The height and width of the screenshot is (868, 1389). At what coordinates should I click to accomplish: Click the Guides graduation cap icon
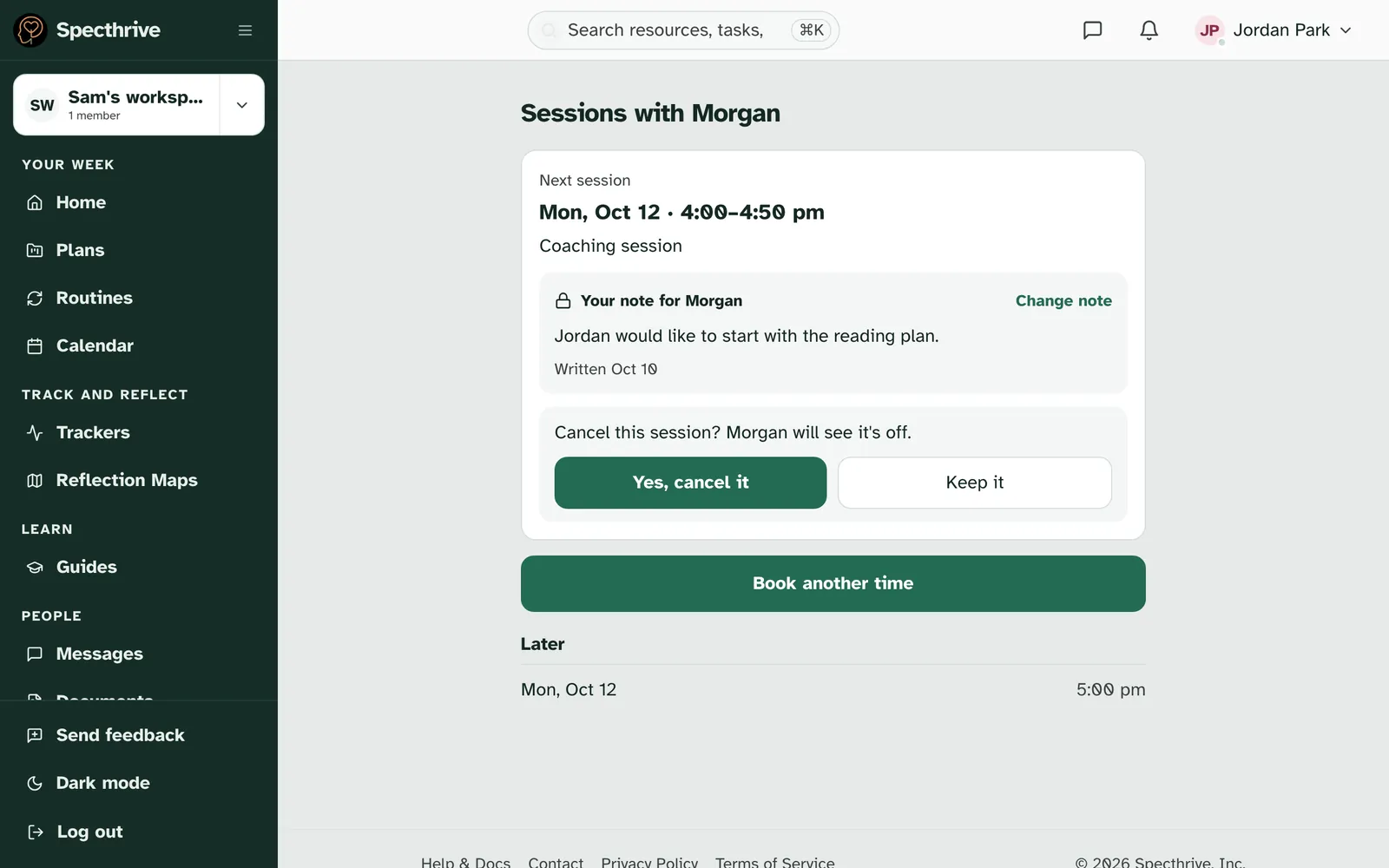click(x=35, y=567)
